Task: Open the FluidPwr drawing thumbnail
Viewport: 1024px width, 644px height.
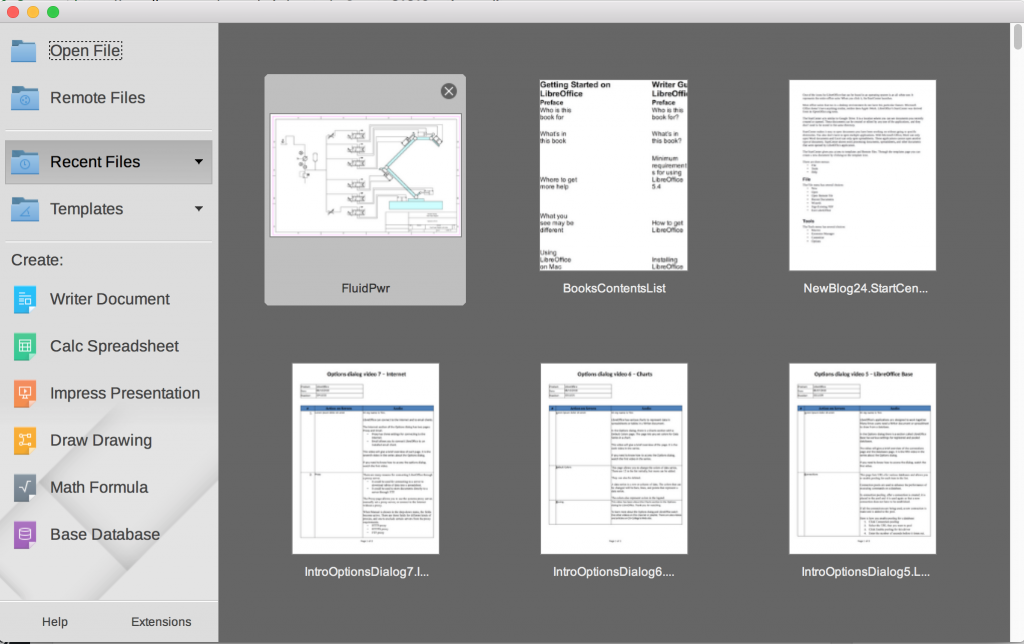Action: pos(366,175)
